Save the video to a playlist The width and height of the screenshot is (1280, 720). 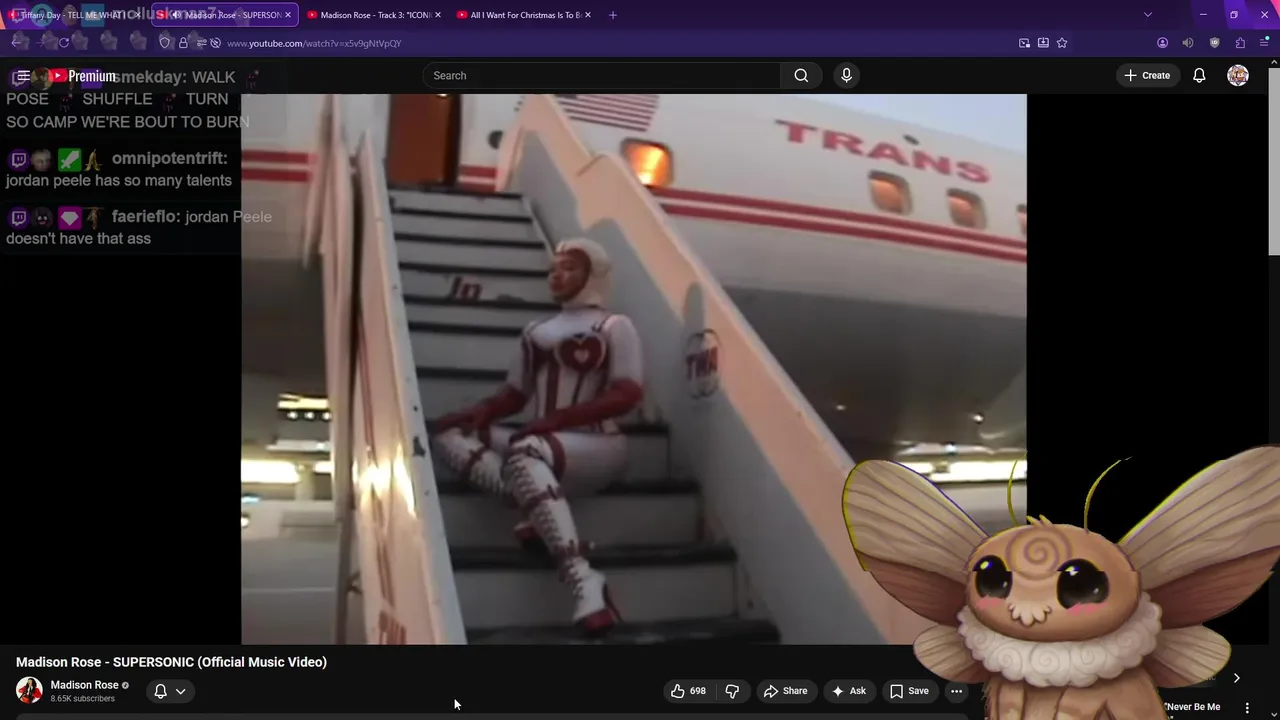pyautogui.click(x=909, y=691)
